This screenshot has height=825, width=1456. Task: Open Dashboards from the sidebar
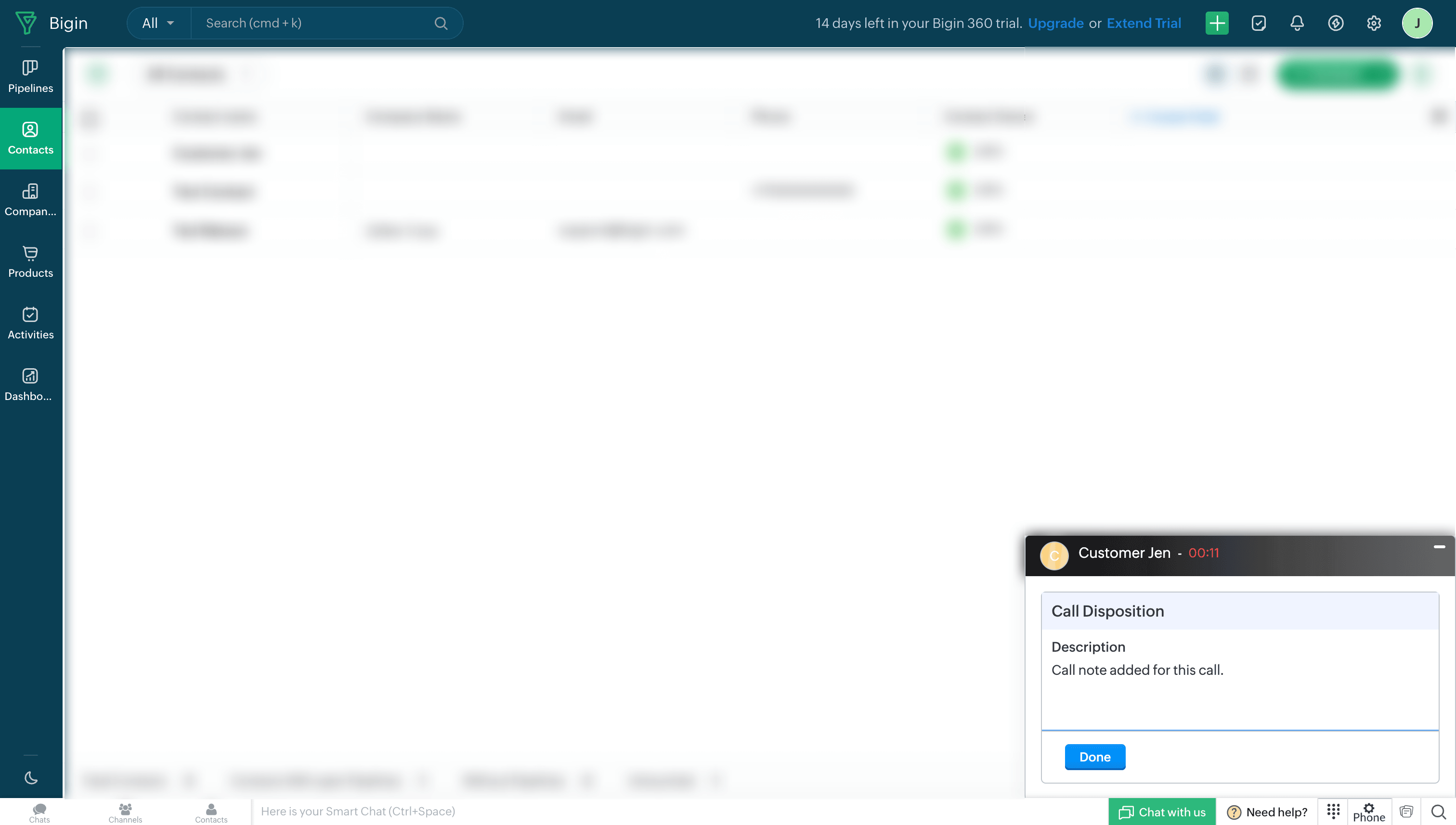point(31,385)
